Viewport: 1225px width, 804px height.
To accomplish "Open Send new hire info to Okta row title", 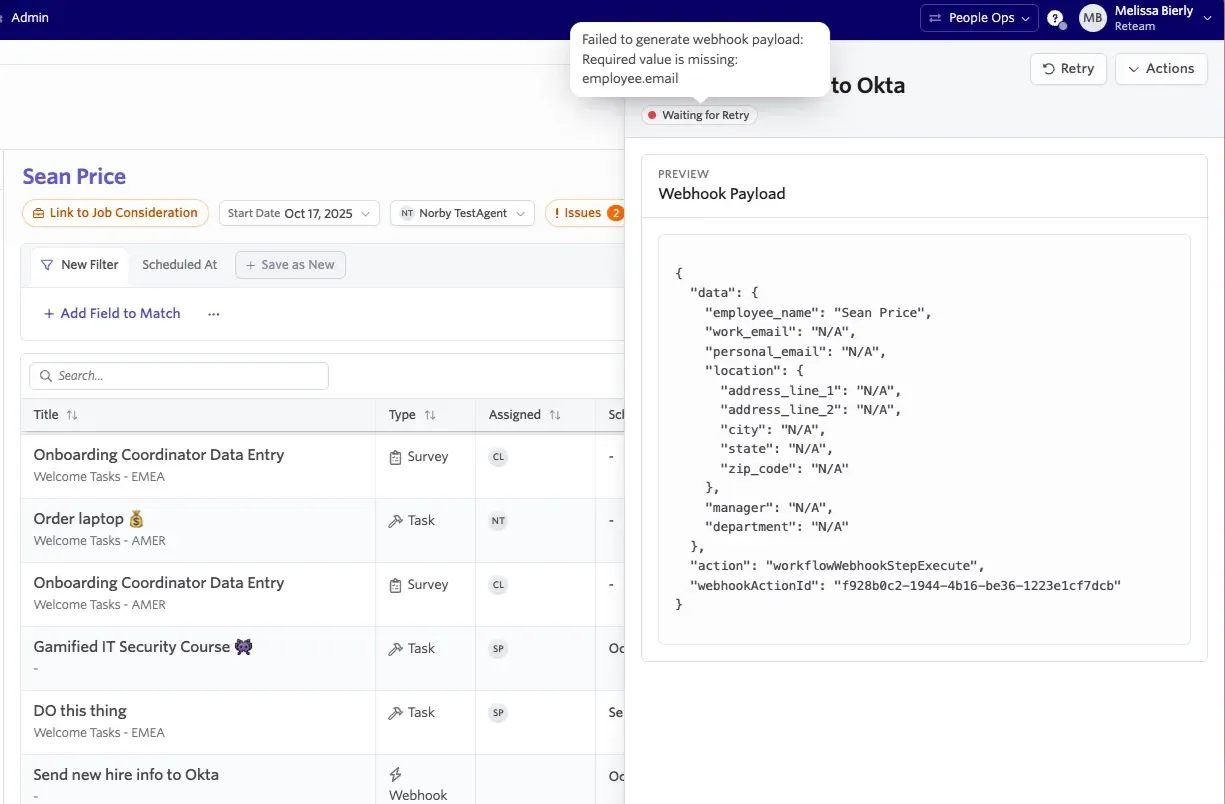I will (126, 775).
